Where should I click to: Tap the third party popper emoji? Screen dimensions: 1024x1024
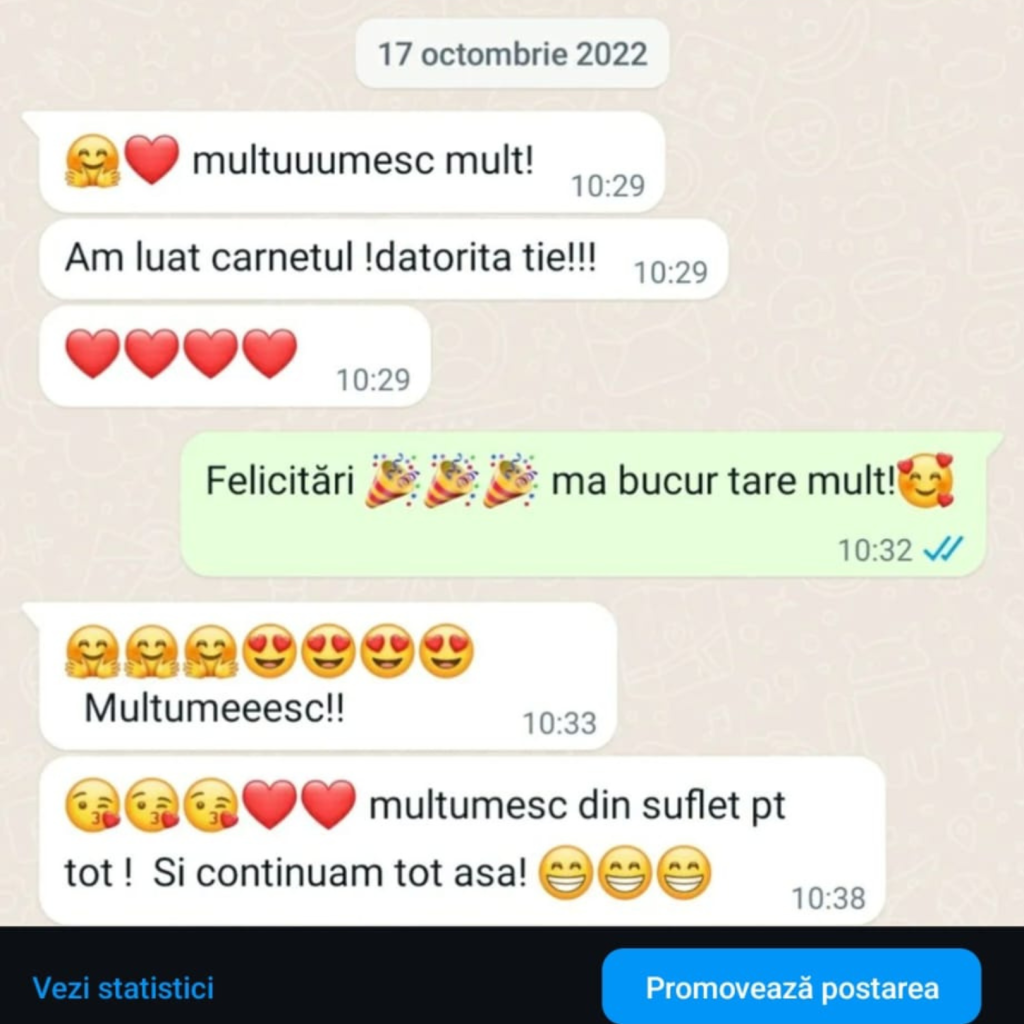(x=510, y=481)
